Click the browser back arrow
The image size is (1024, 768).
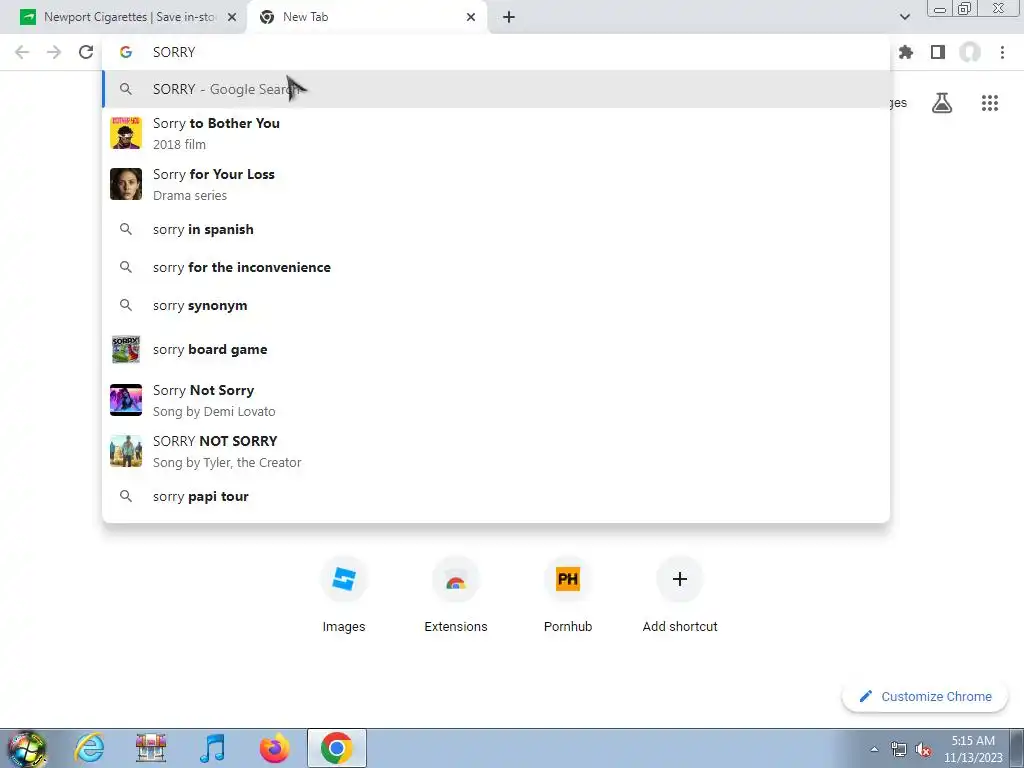pos(22,52)
